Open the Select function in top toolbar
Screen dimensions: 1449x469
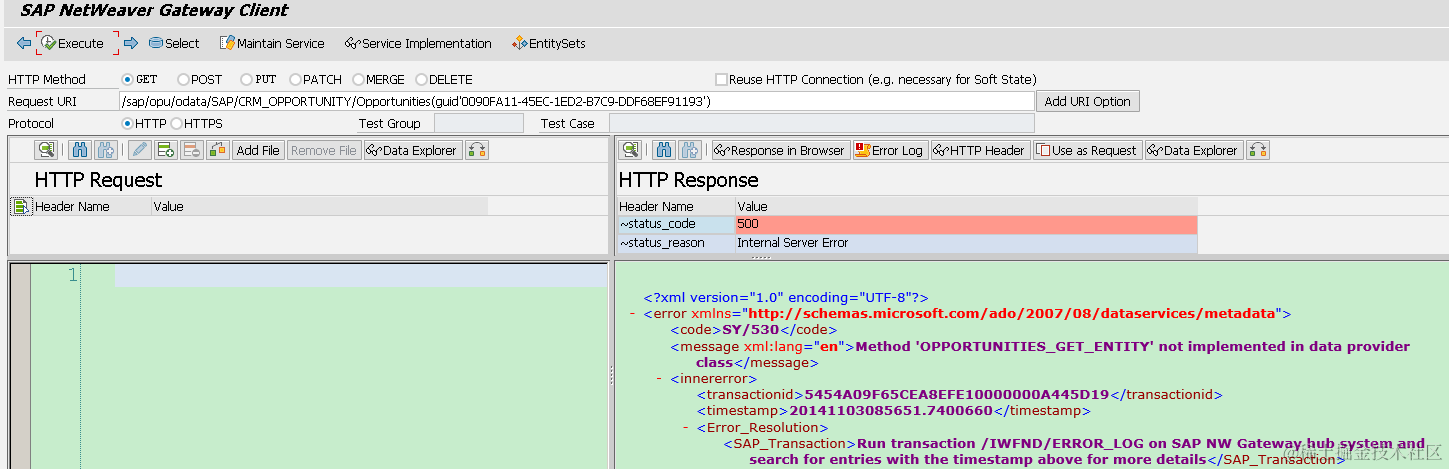(174, 43)
